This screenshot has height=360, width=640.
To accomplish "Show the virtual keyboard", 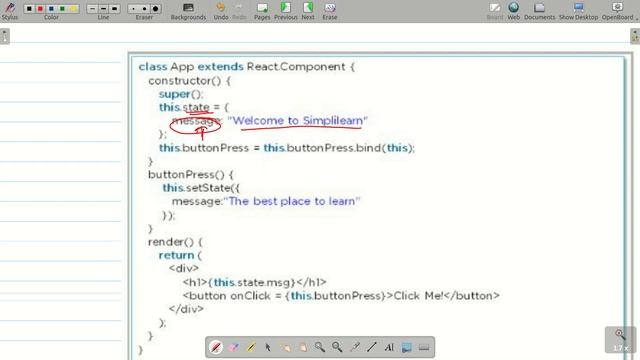I will [424, 347].
